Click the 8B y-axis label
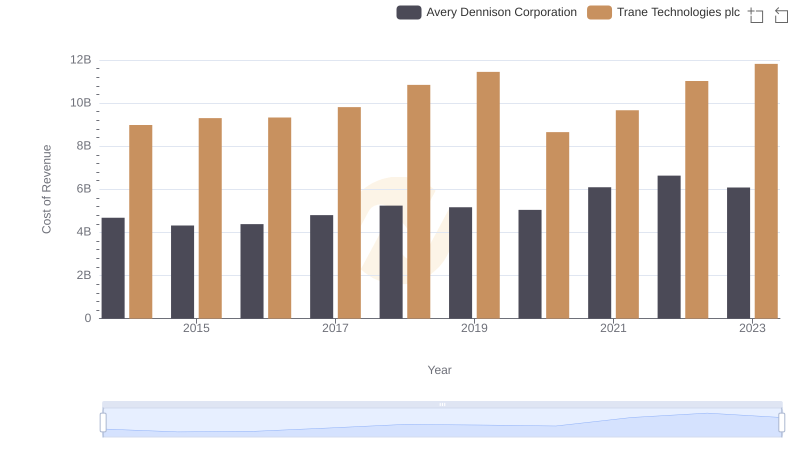Viewport: 800px width, 461px height. 84,146
